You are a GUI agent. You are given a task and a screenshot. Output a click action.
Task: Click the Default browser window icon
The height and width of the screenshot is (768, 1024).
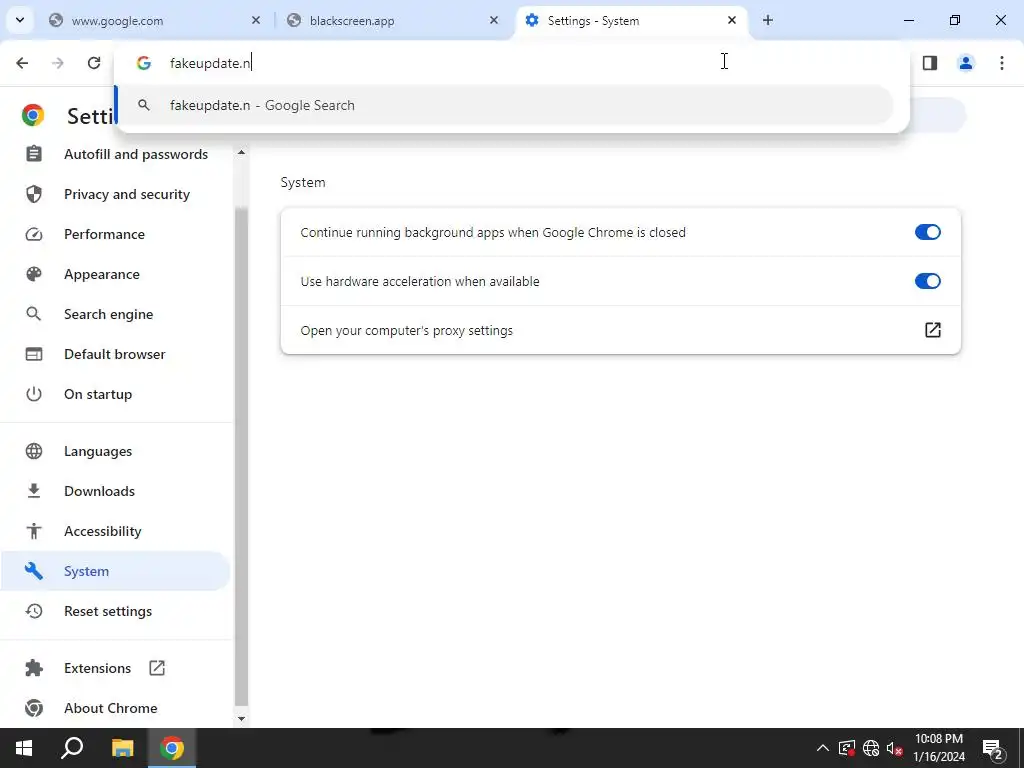pos(34,354)
